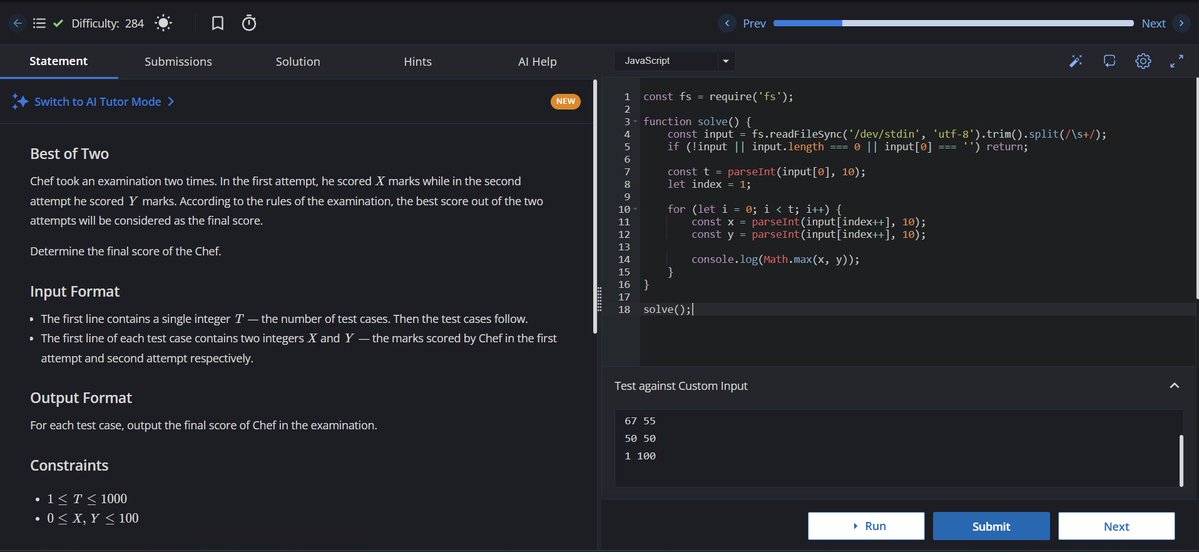Go back using the left arrow icon
1199x552 pixels.
tap(18, 24)
